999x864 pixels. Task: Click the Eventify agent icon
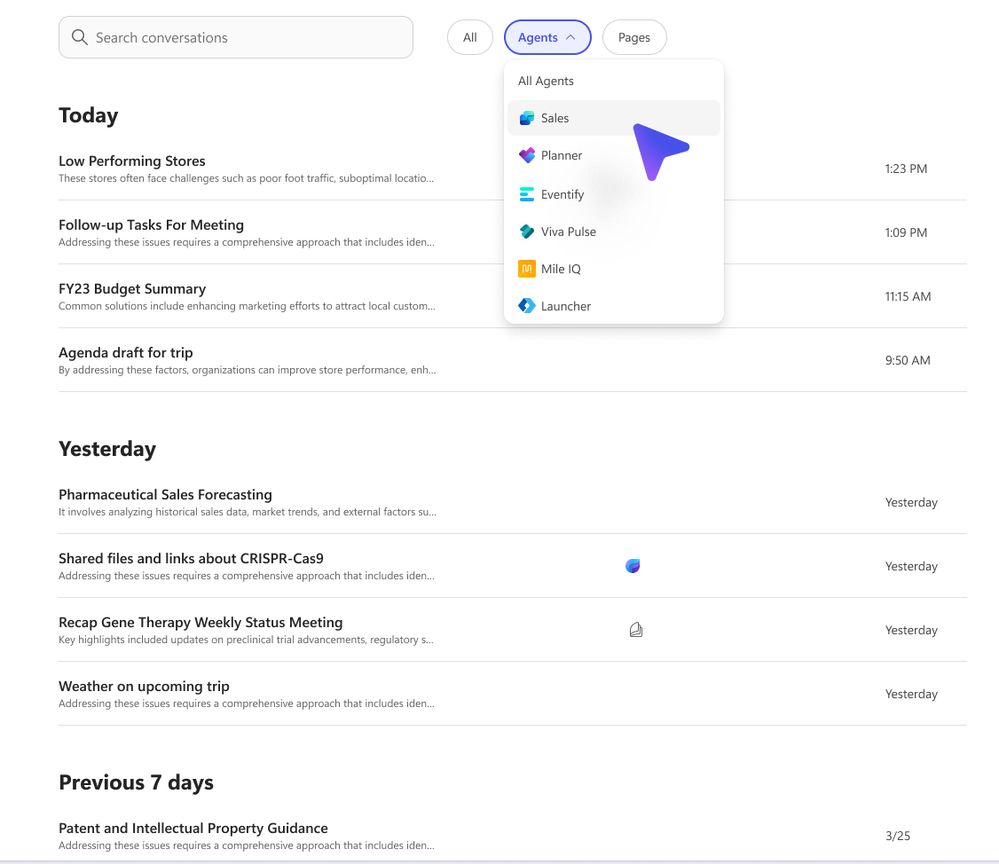[527, 194]
